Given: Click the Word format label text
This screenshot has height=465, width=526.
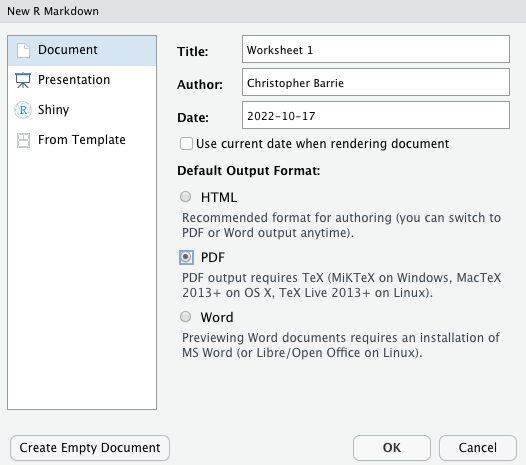Looking at the screenshot, I should click(217, 317).
